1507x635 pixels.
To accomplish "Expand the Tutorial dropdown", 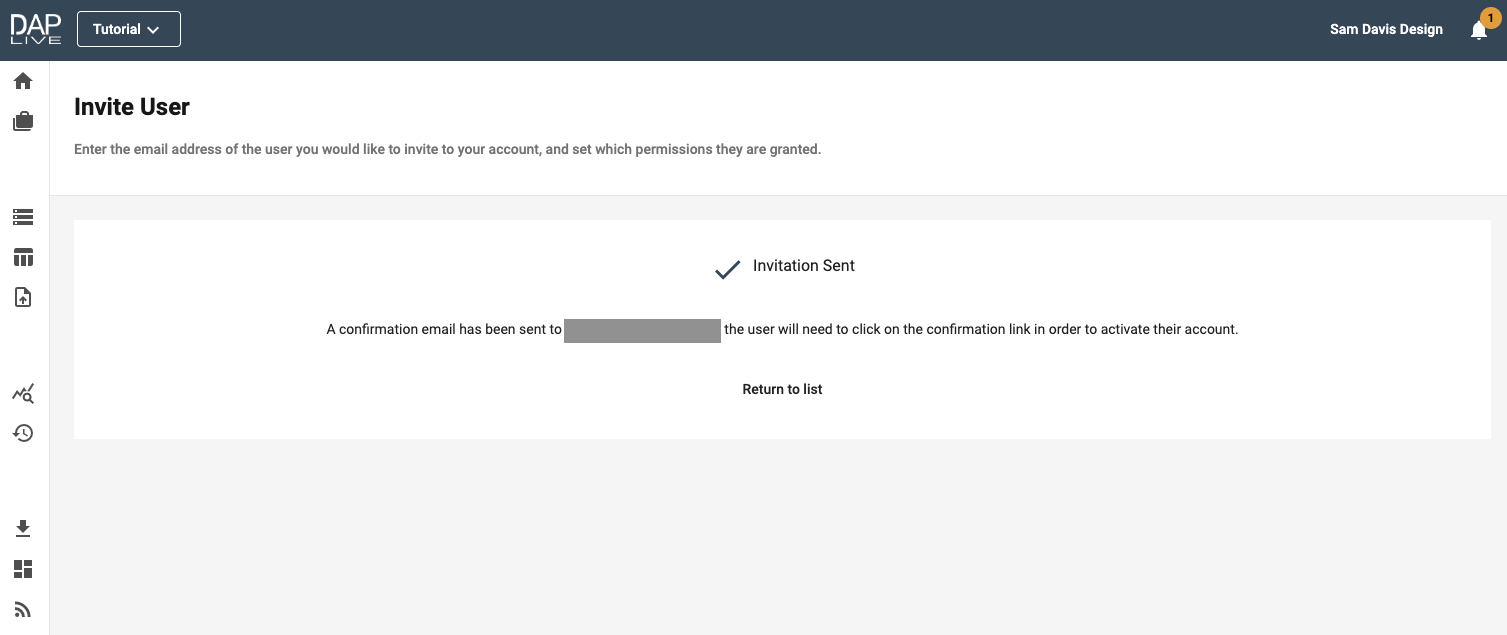I will (128, 29).
